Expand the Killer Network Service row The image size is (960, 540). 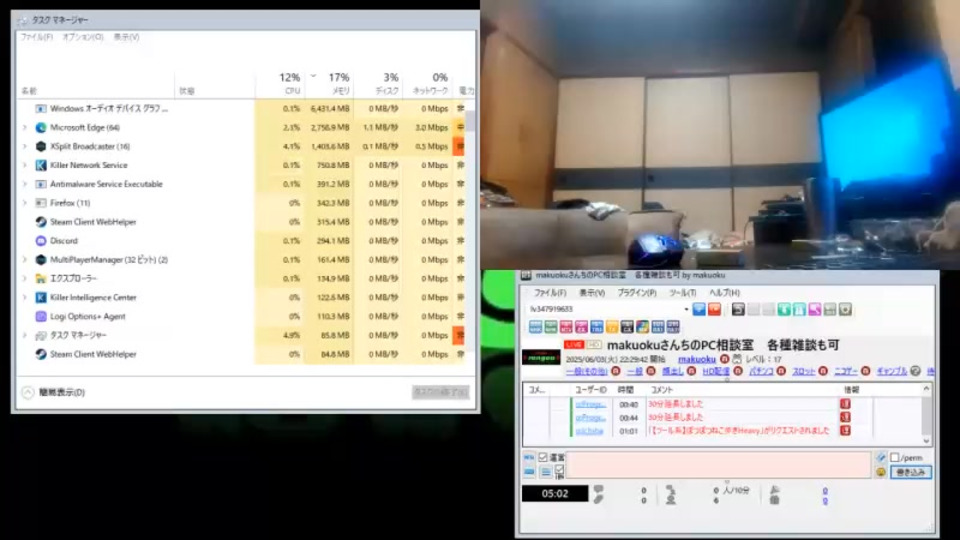[x=24, y=165]
